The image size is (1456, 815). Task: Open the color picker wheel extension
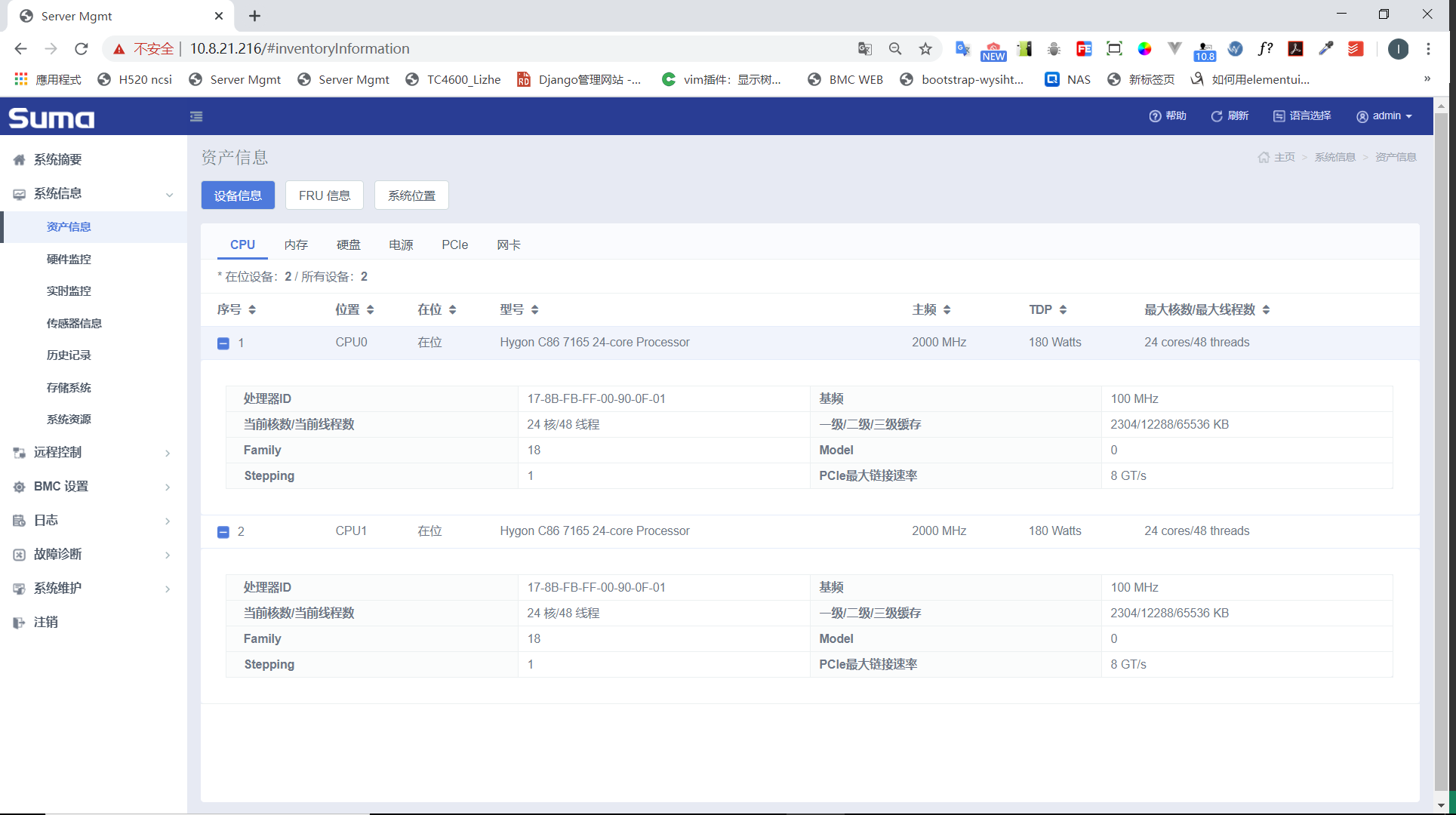click(1144, 49)
